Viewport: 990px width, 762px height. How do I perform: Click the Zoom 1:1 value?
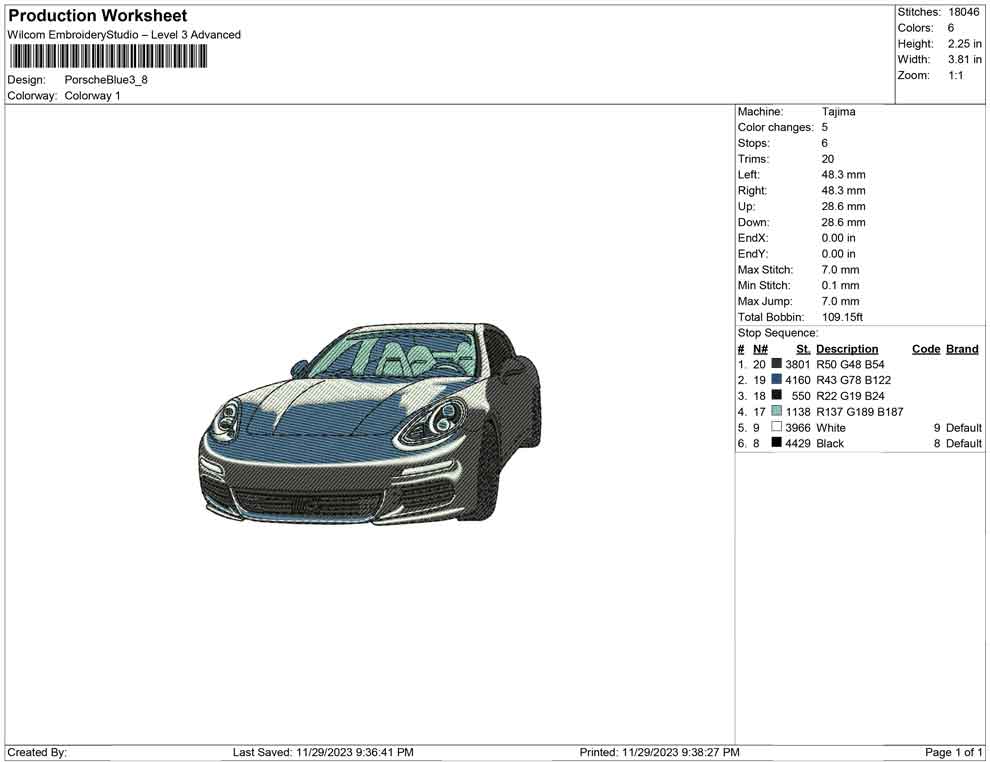(x=958, y=74)
